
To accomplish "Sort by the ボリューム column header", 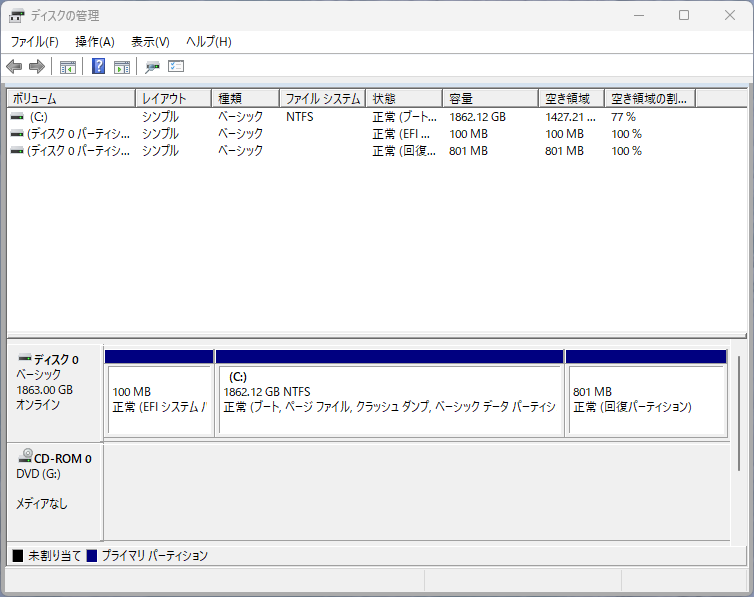I will (x=70, y=99).
